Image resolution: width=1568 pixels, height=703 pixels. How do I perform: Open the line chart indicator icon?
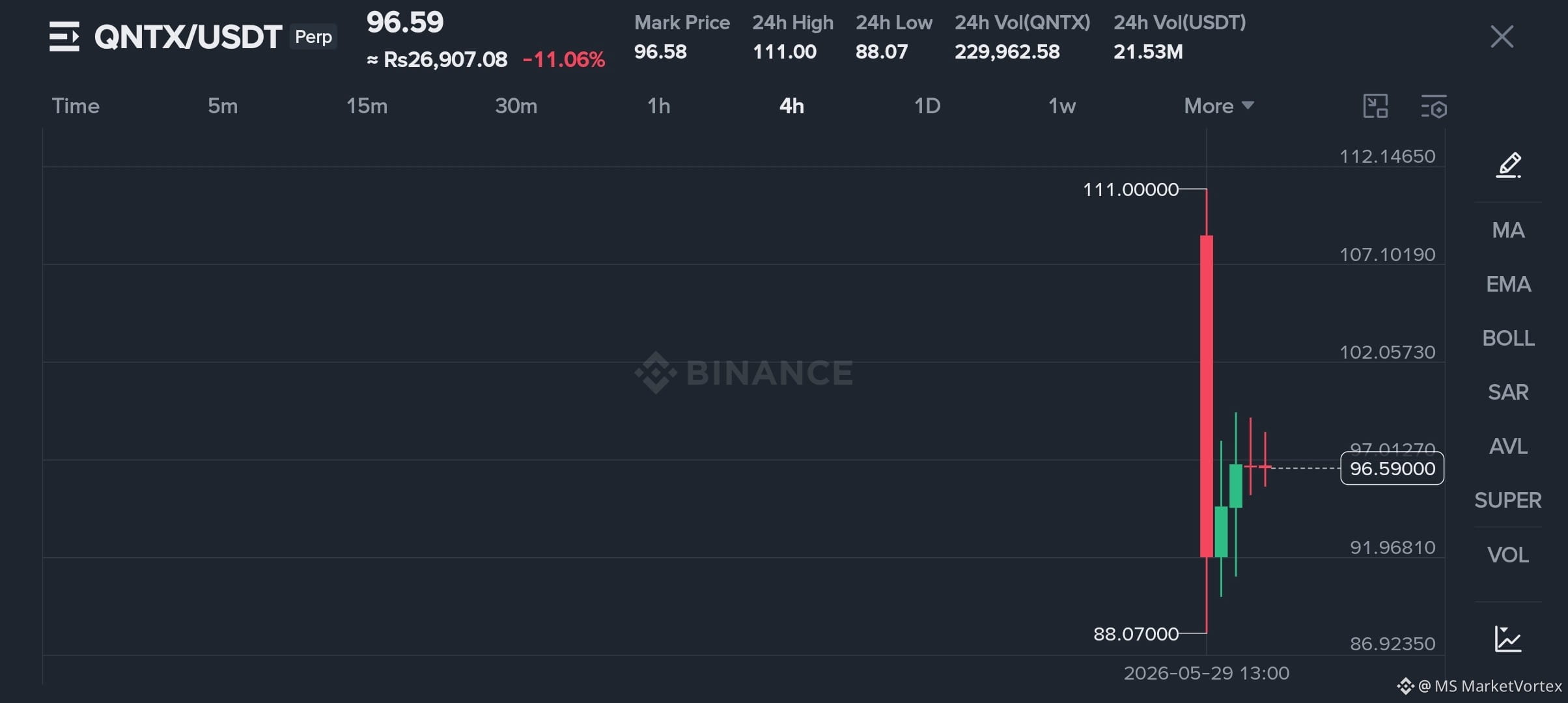pos(1507,639)
